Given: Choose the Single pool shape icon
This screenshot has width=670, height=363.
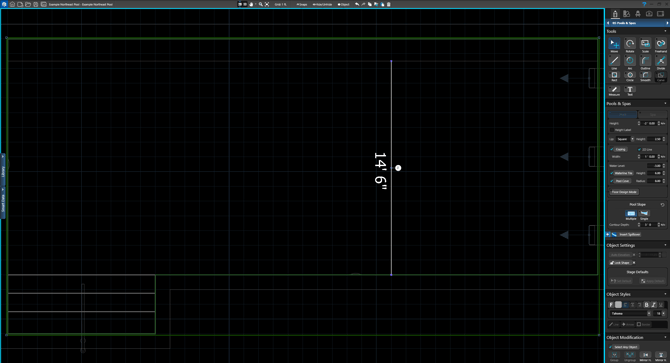Looking at the screenshot, I should click(644, 214).
